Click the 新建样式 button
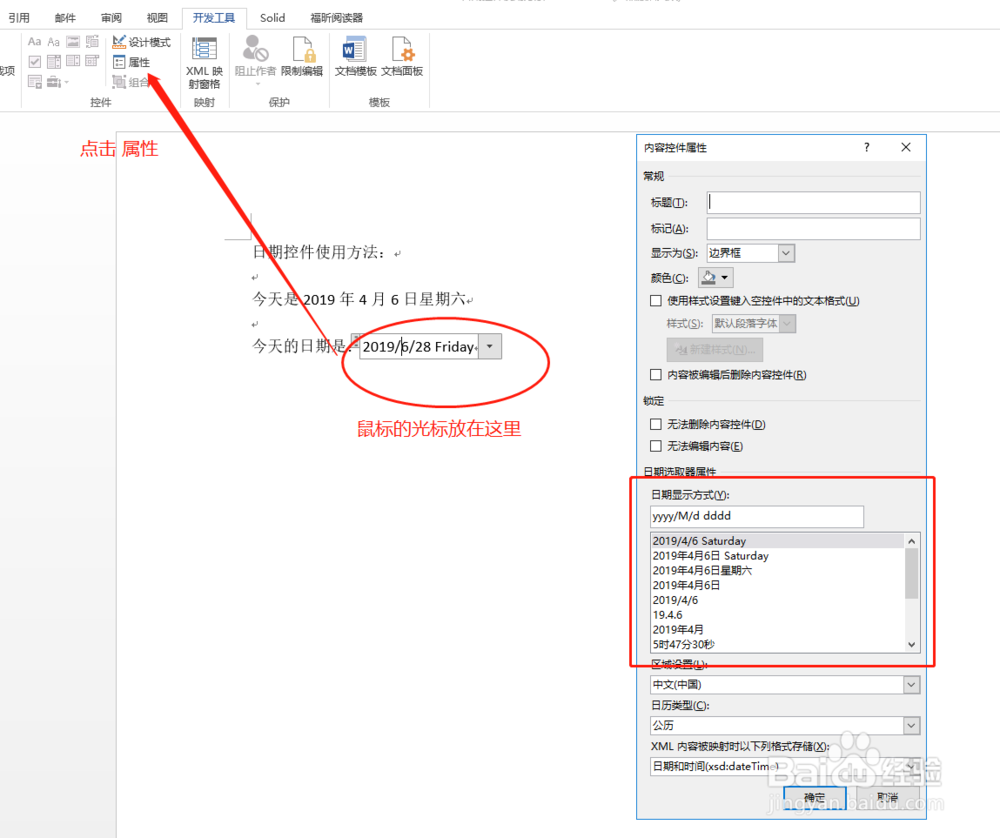Screen dimensions: 1000x838 (714, 349)
